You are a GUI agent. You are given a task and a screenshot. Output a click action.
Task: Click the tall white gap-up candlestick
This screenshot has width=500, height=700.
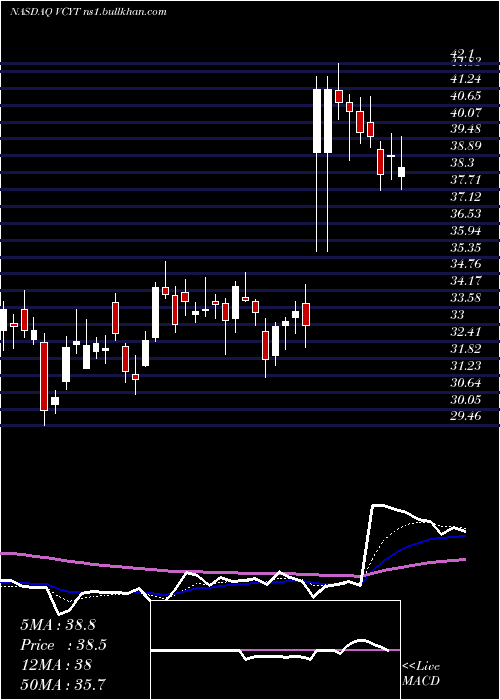(317, 121)
